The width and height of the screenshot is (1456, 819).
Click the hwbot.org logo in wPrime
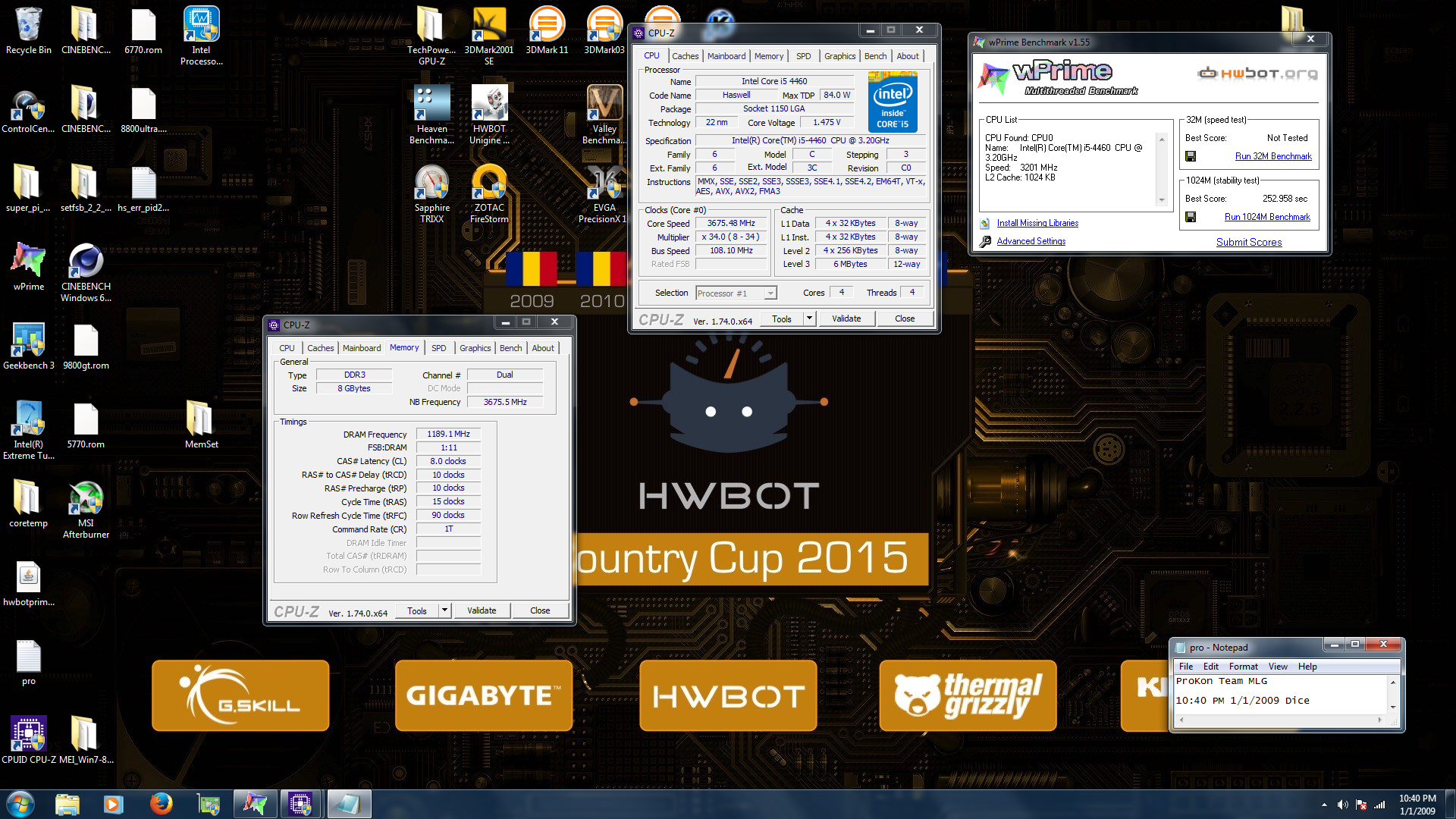1258,74
